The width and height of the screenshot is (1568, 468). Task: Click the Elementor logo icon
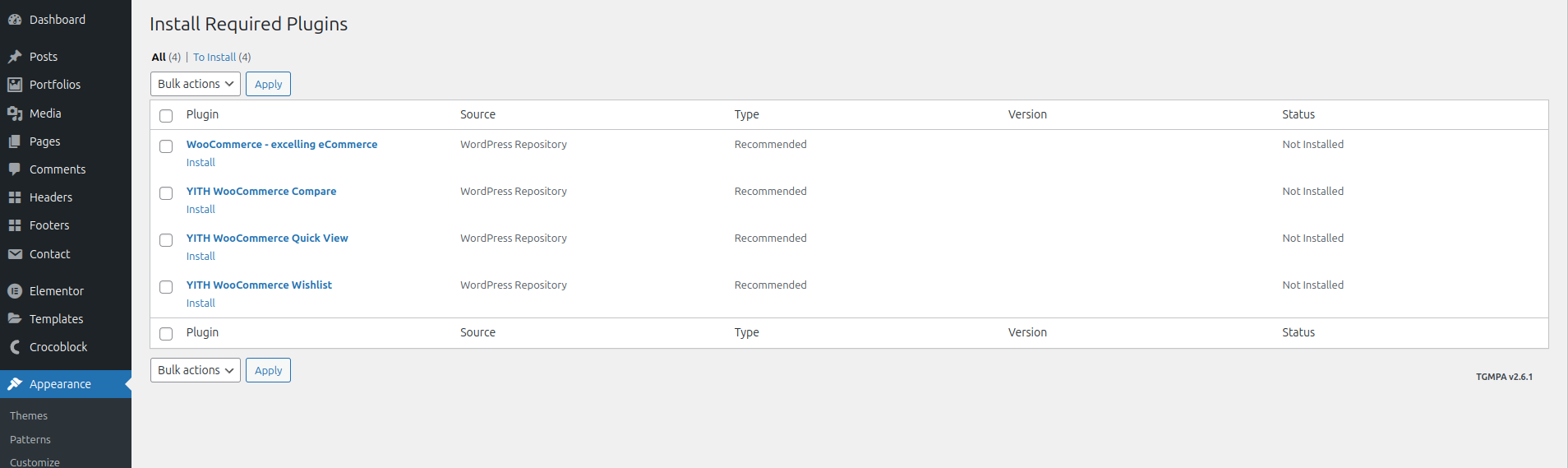pyautogui.click(x=15, y=291)
